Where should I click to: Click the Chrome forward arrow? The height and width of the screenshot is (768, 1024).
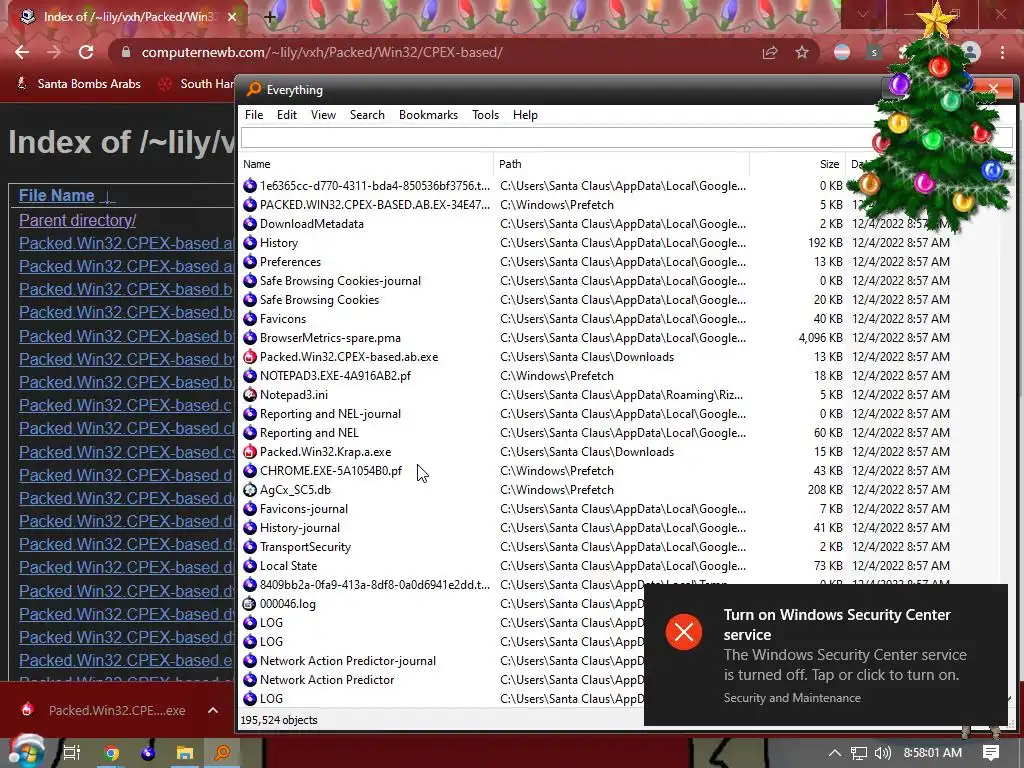pyautogui.click(x=54, y=52)
